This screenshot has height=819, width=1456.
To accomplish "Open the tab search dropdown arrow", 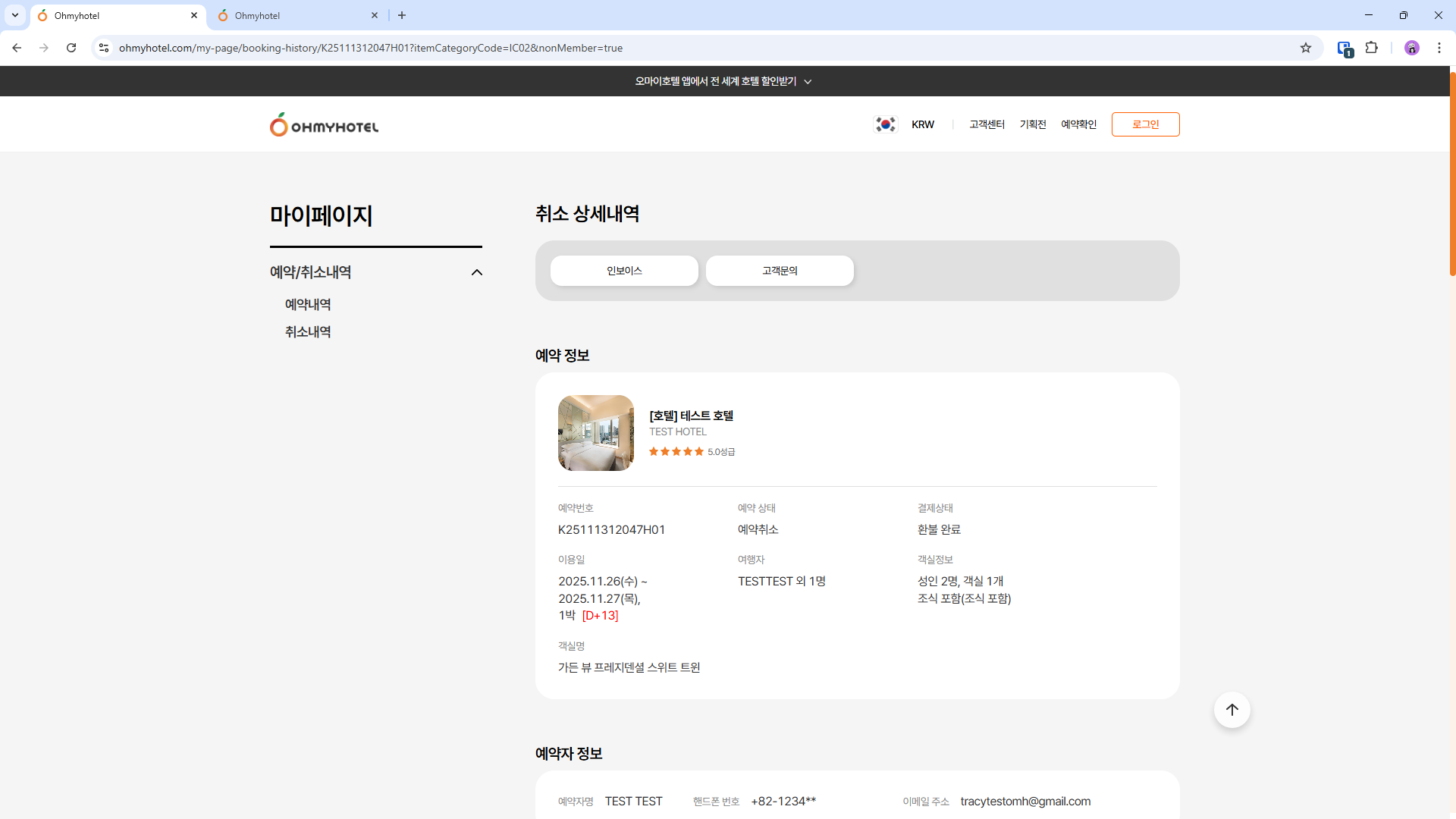I will (x=14, y=15).
